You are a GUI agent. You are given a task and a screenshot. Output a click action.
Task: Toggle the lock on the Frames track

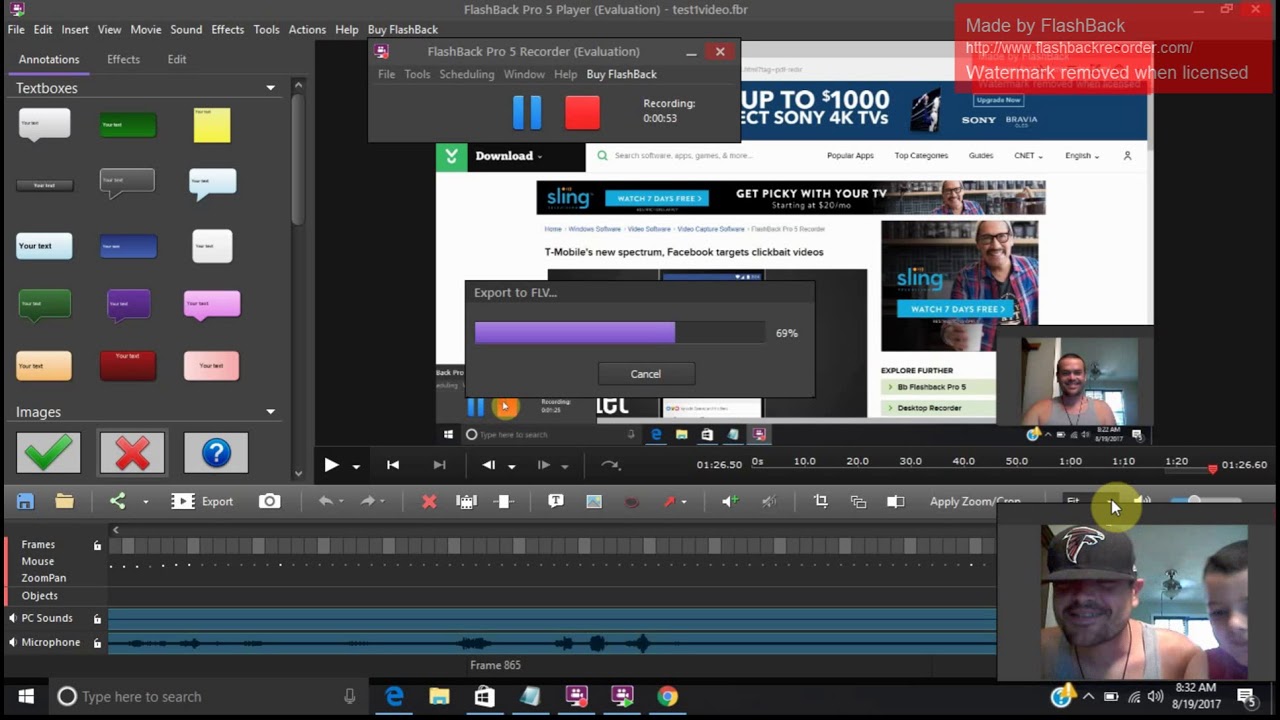(97, 545)
